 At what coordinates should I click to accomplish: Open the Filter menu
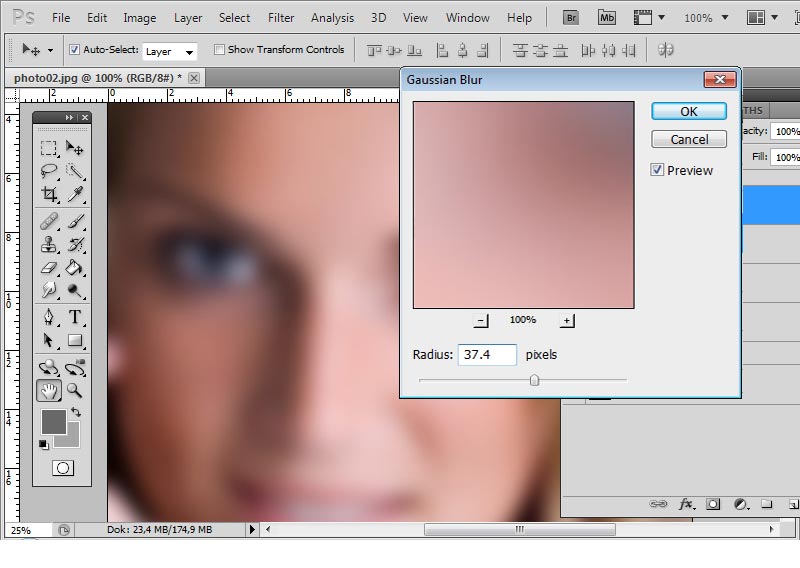click(x=281, y=18)
